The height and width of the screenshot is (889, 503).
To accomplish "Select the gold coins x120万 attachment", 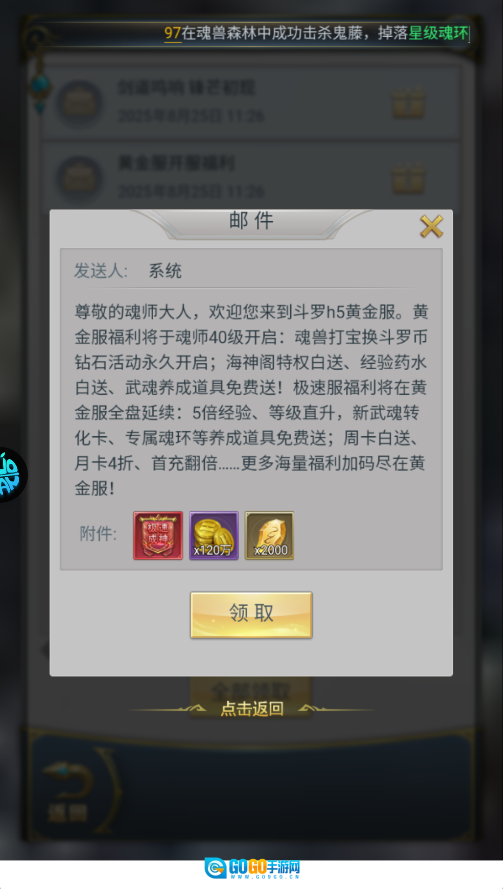I will 214,535.
